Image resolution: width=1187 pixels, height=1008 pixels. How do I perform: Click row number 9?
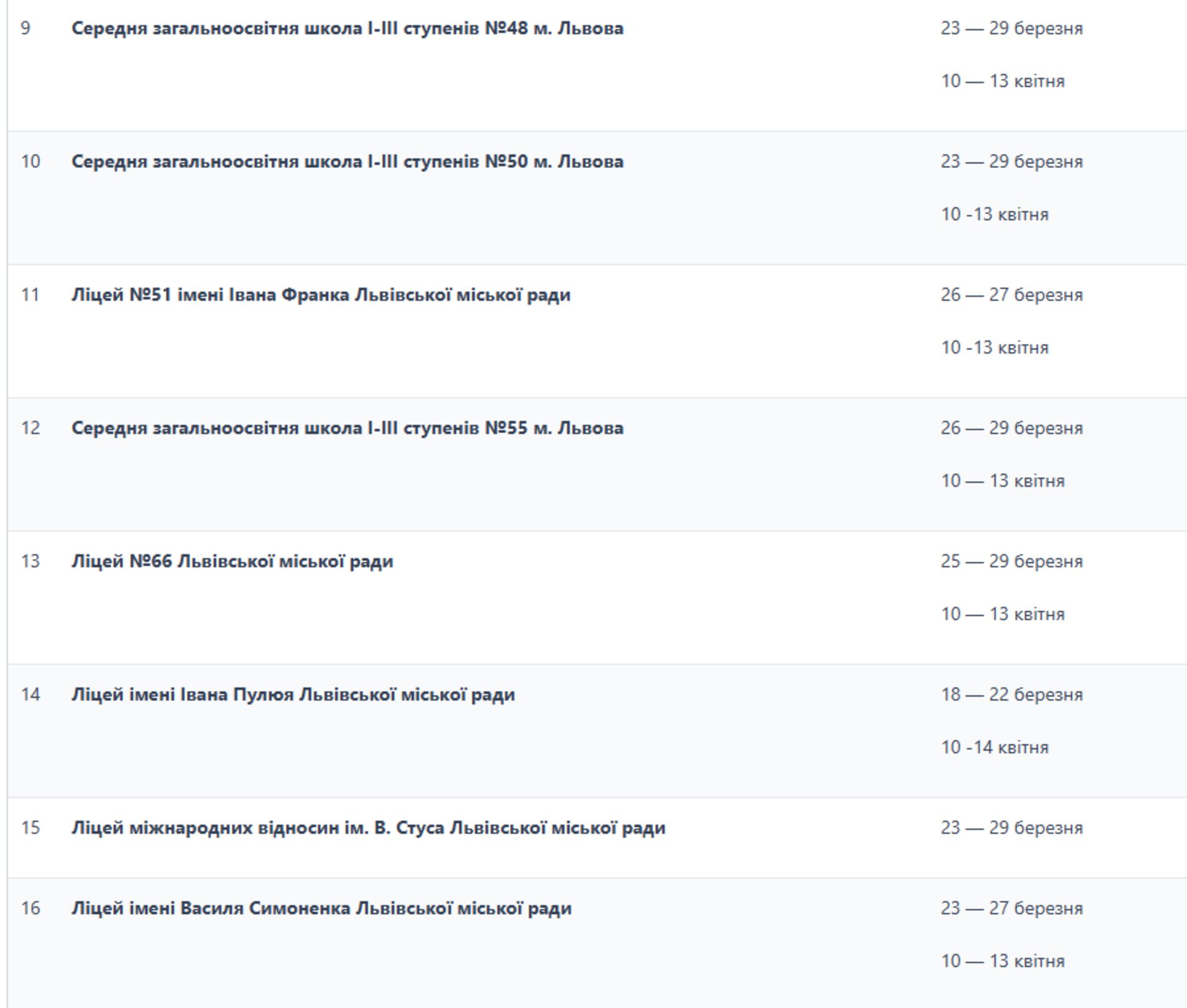25,28
